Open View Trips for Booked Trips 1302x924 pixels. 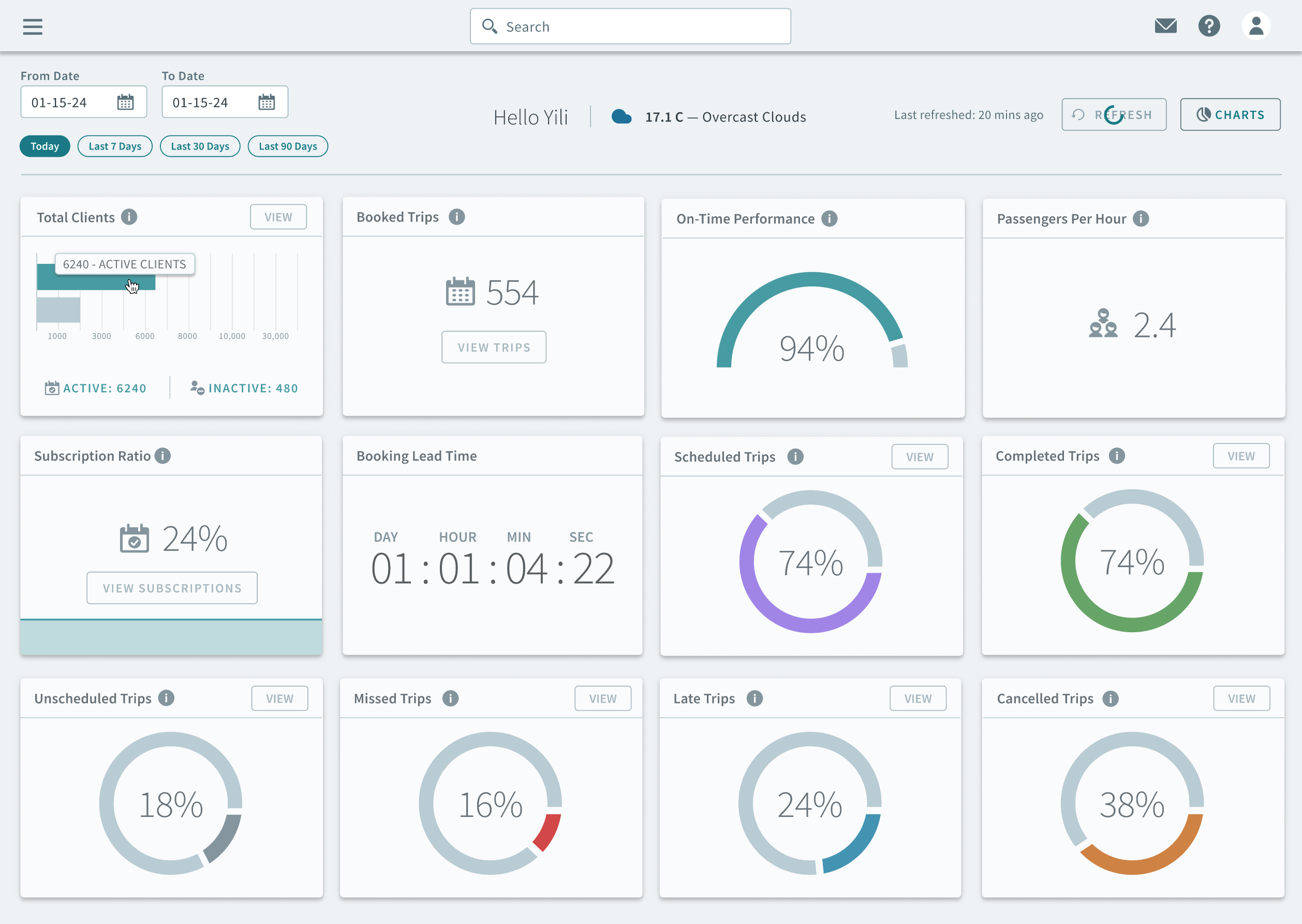click(x=493, y=347)
